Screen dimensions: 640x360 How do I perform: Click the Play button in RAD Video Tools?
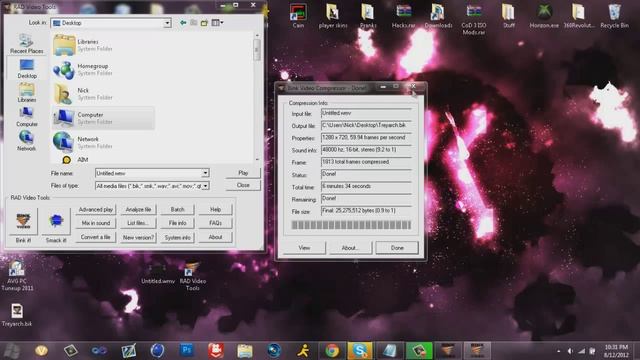pos(243,173)
